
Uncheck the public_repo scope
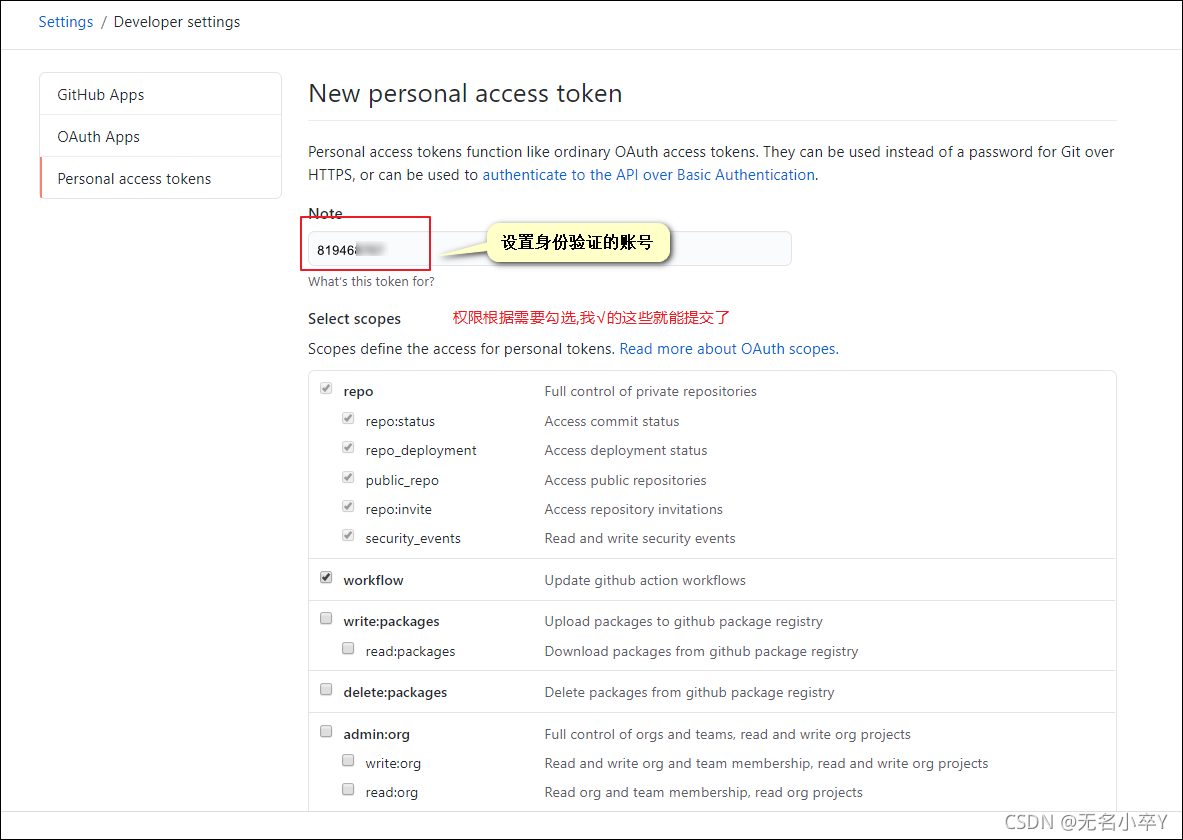[x=347, y=477]
